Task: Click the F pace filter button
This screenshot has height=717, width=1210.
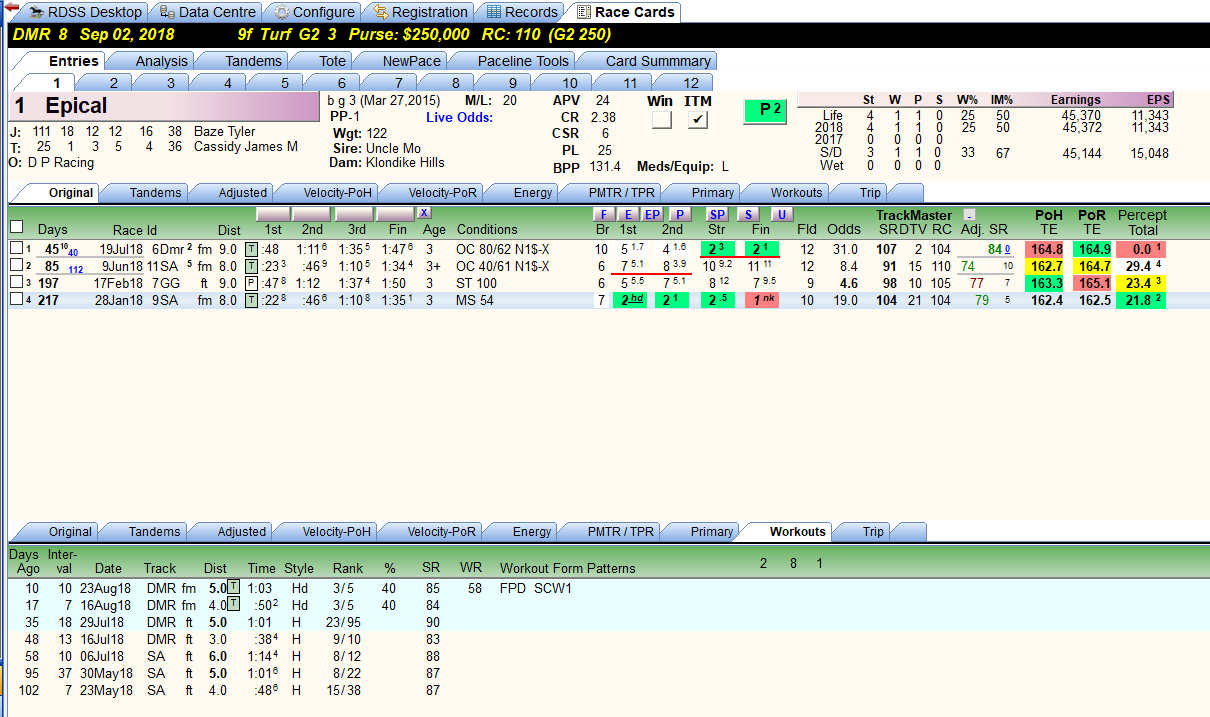Action: [x=603, y=214]
